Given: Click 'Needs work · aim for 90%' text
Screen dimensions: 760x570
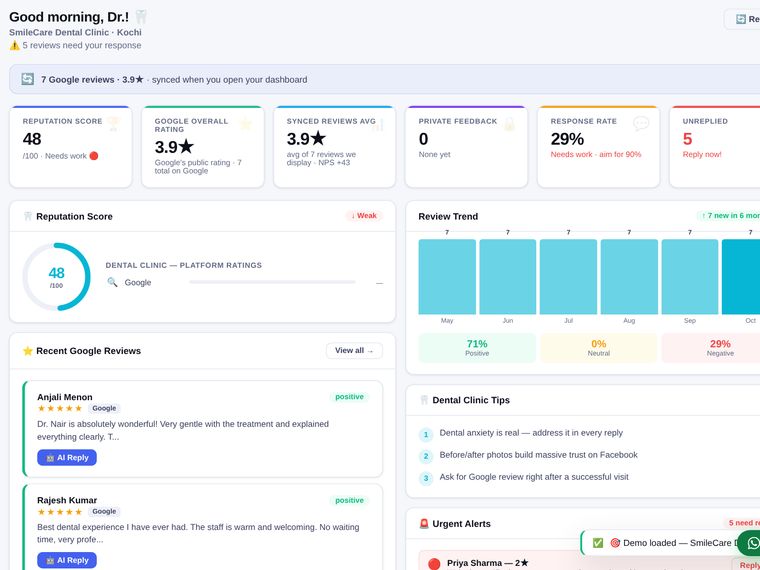Looking at the screenshot, I should [596, 154].
